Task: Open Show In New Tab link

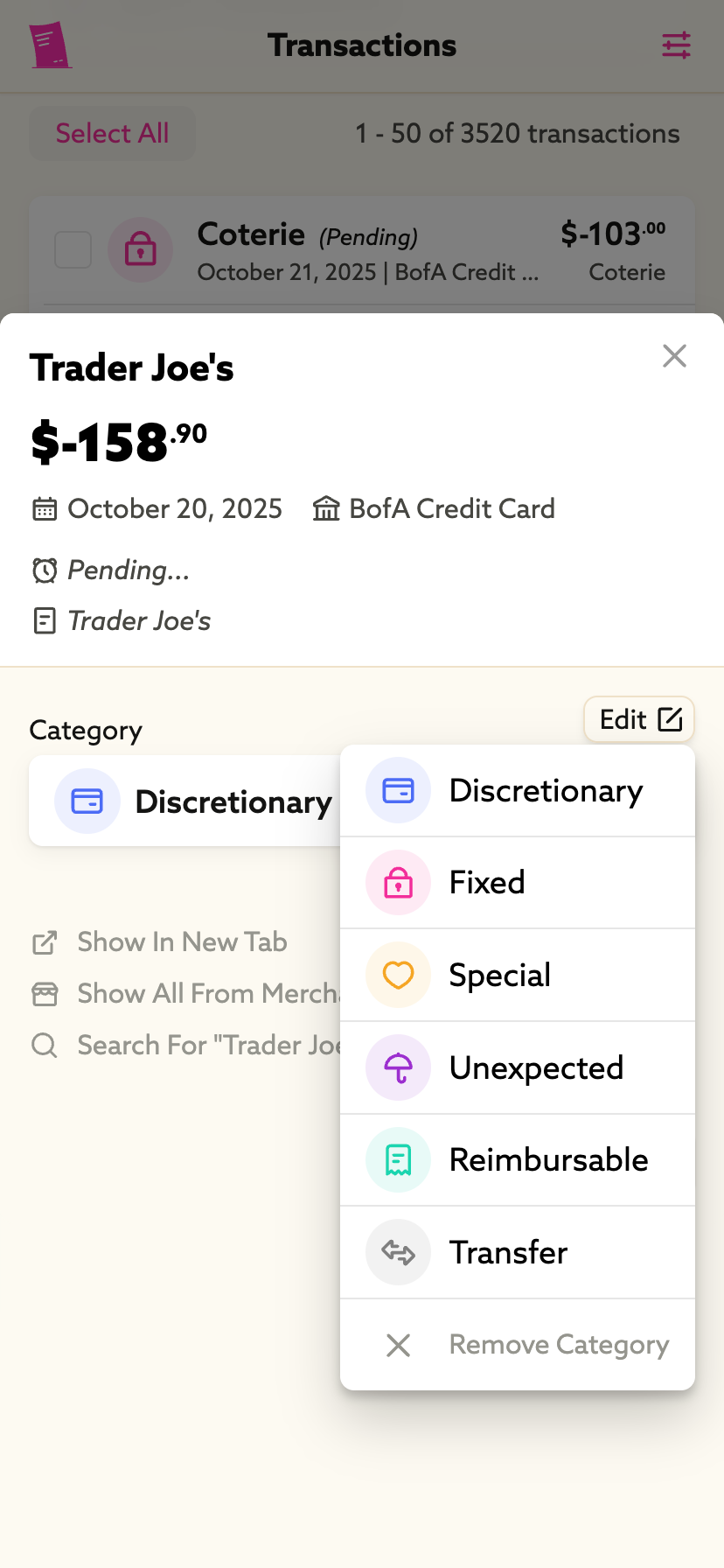Action: click(182, 942)
